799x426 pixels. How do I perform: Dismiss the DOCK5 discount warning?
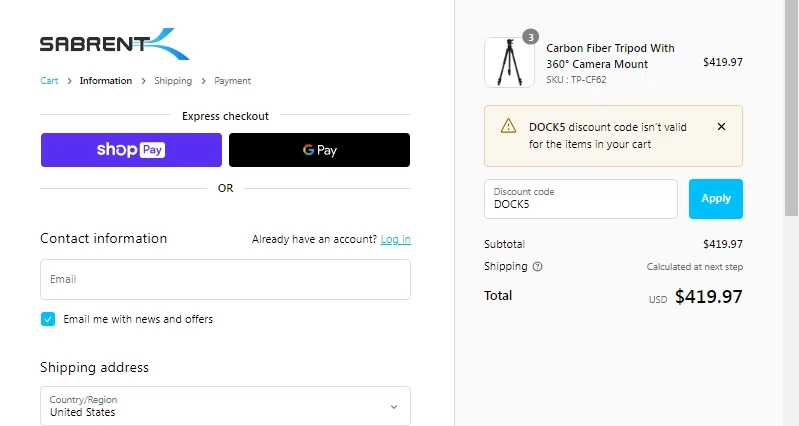point(721,126)
